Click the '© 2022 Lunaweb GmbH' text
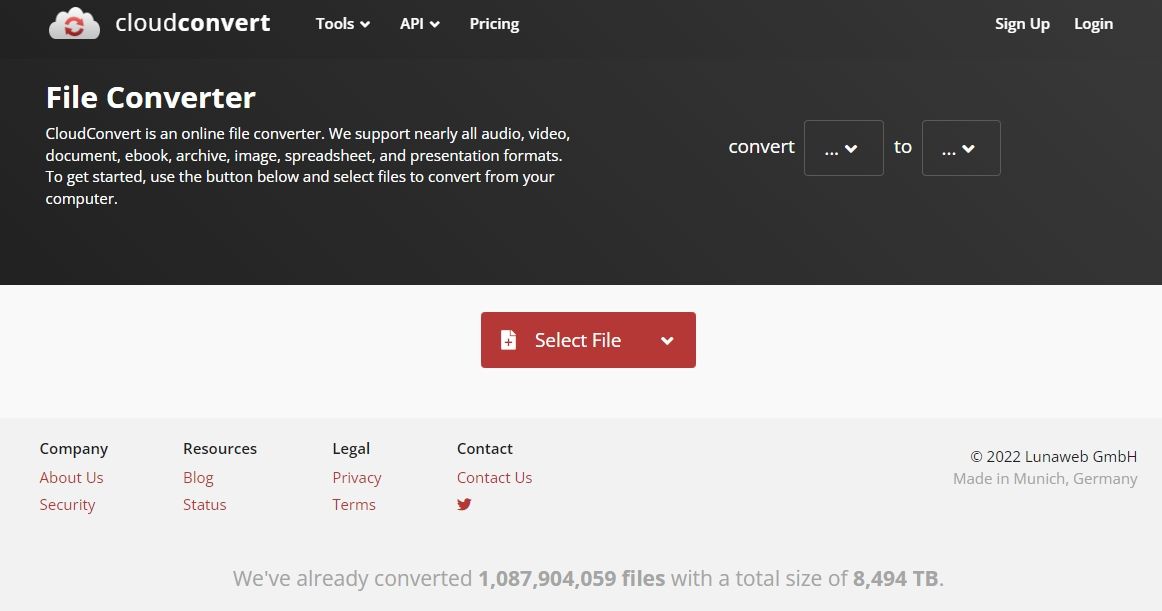Viewport: 1162px width, 611px height. (x=1053, y=457)
